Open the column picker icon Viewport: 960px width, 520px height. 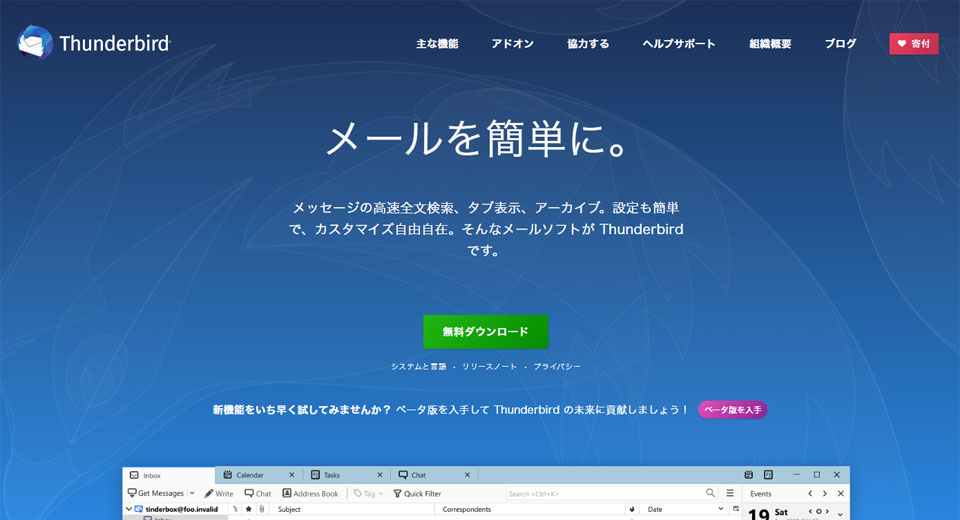tap(735, 509)
